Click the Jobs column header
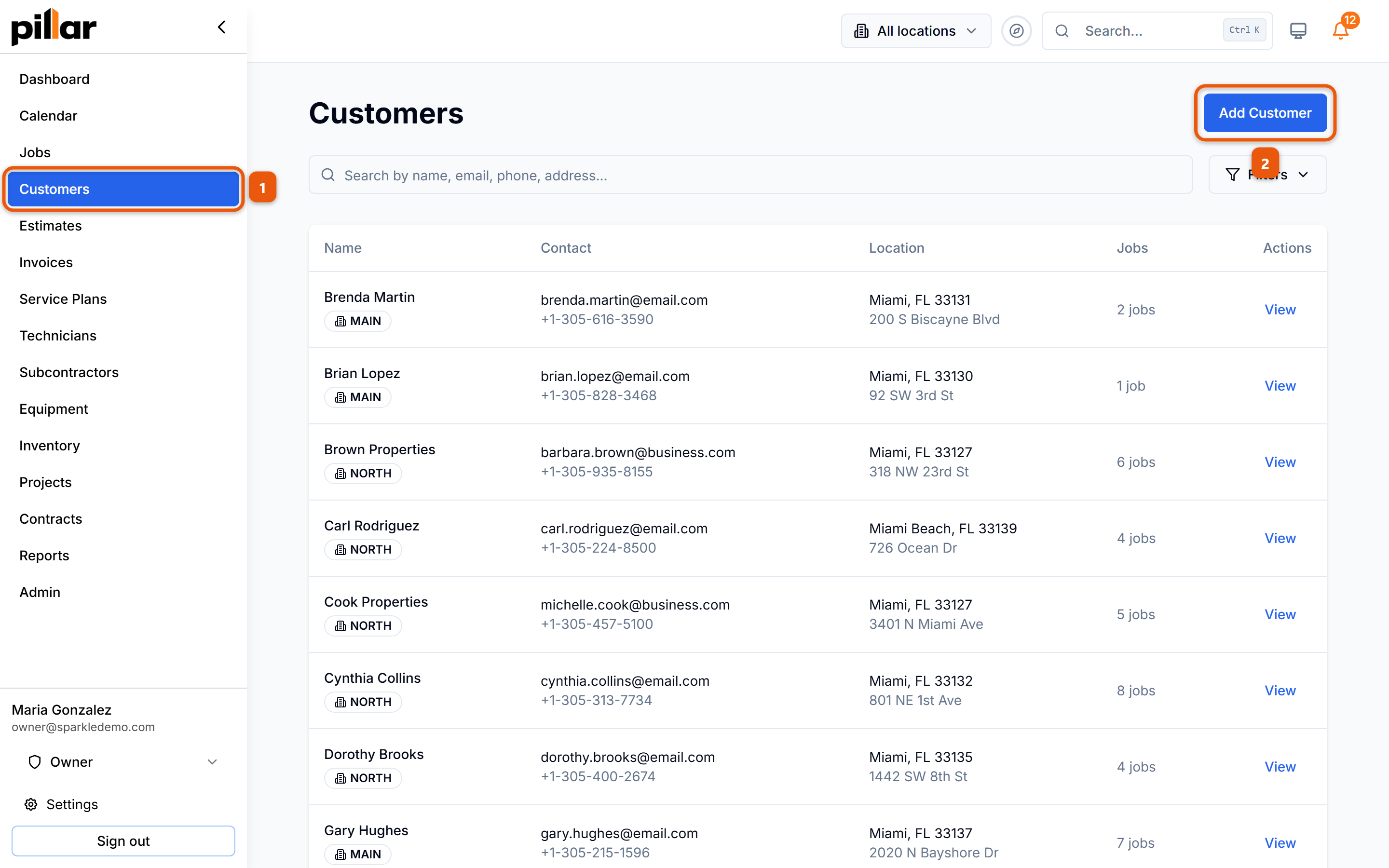The image size is (1389, 868). pyautogui.click(x=1132, y=248)
